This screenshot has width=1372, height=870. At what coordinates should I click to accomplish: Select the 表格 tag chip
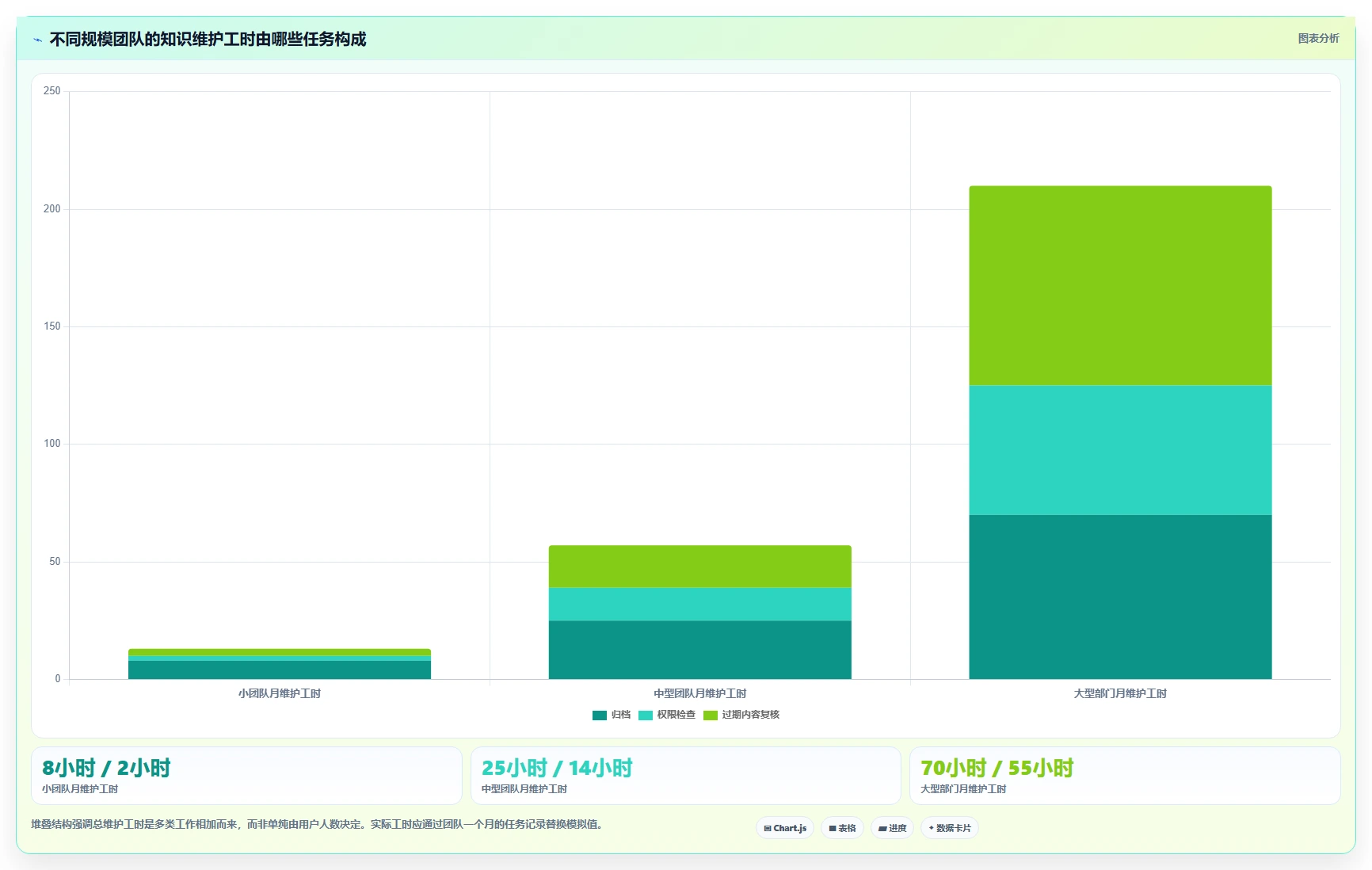(x=842, y=828)
